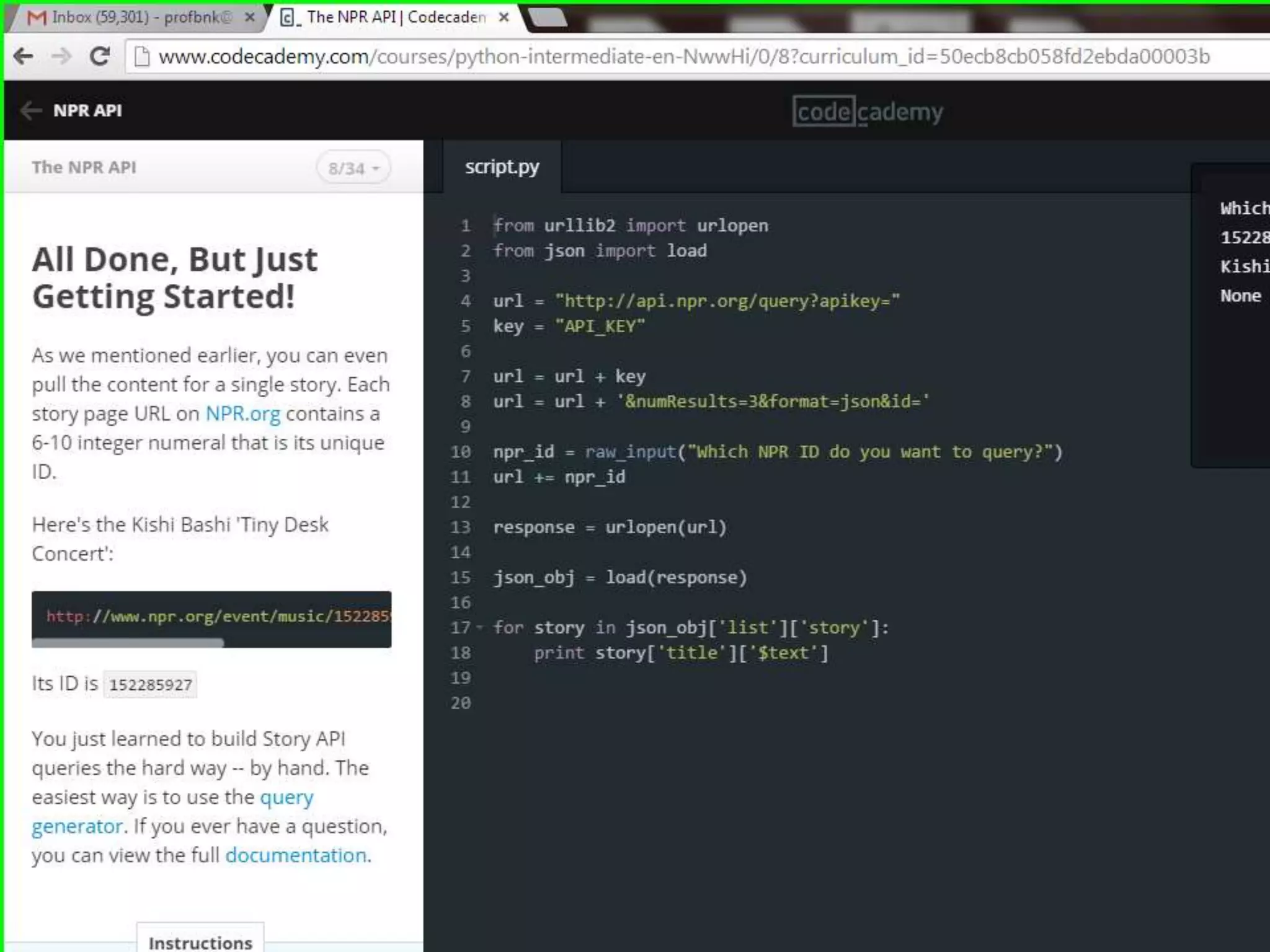The image size is (1270, 952).
Task: Select the script.py editor tab
Action: [x=502, y=167]
